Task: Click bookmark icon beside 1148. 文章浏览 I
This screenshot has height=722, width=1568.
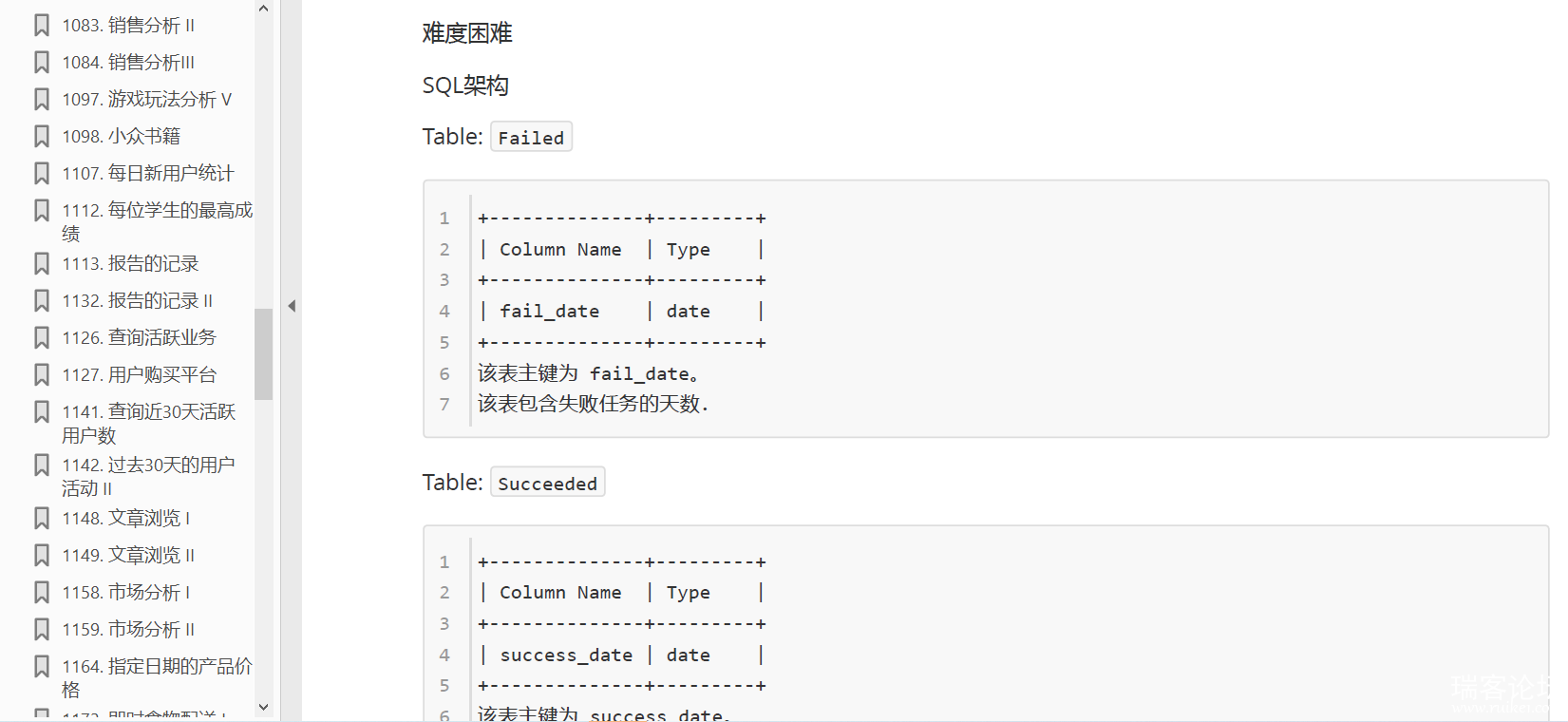Action: tap(42, 519)
